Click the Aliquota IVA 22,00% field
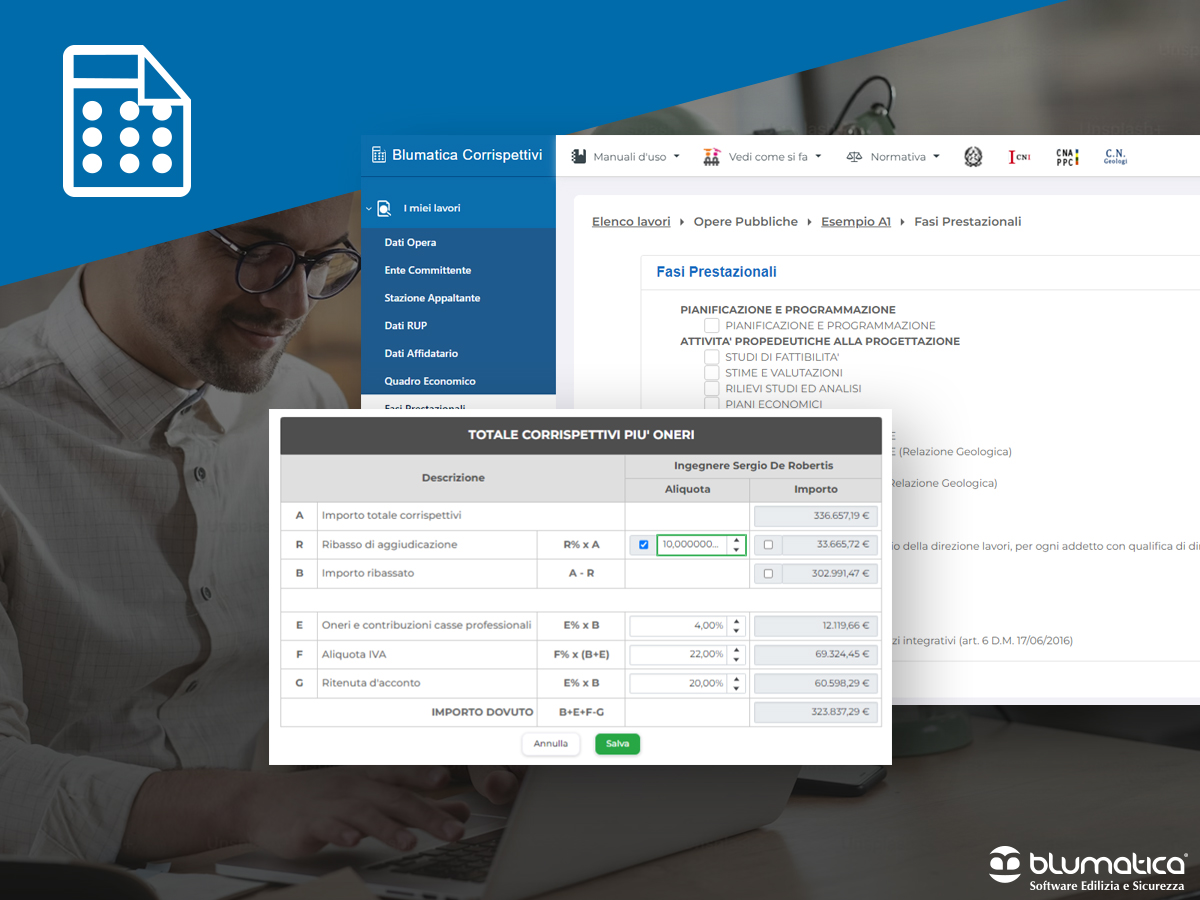 pos(678,654)
